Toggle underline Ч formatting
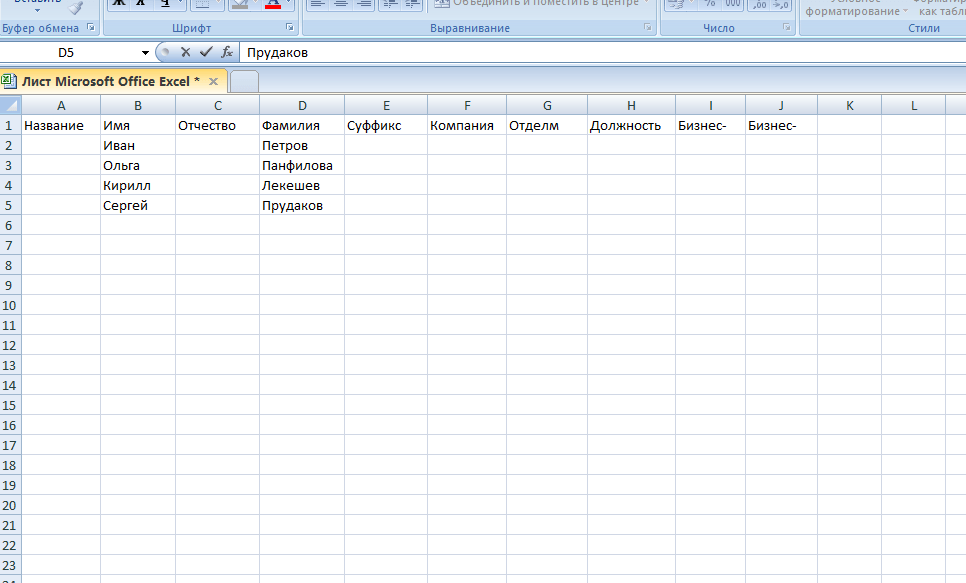The width and height of the screenshot is (966, 583). [164, 4]
